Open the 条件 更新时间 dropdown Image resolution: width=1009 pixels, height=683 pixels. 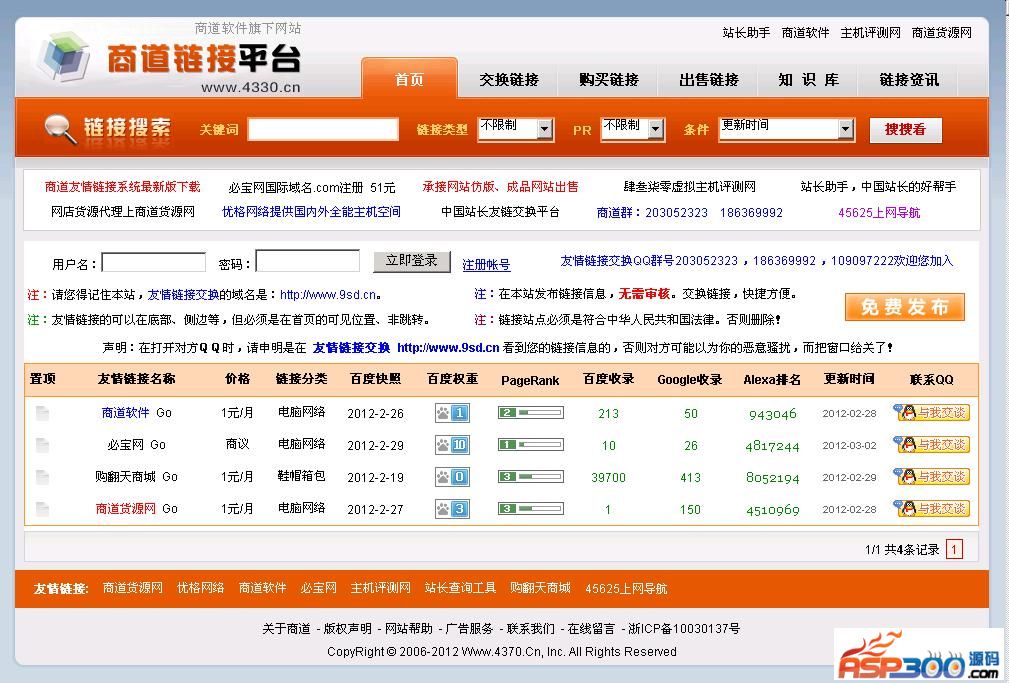point(787,129)
